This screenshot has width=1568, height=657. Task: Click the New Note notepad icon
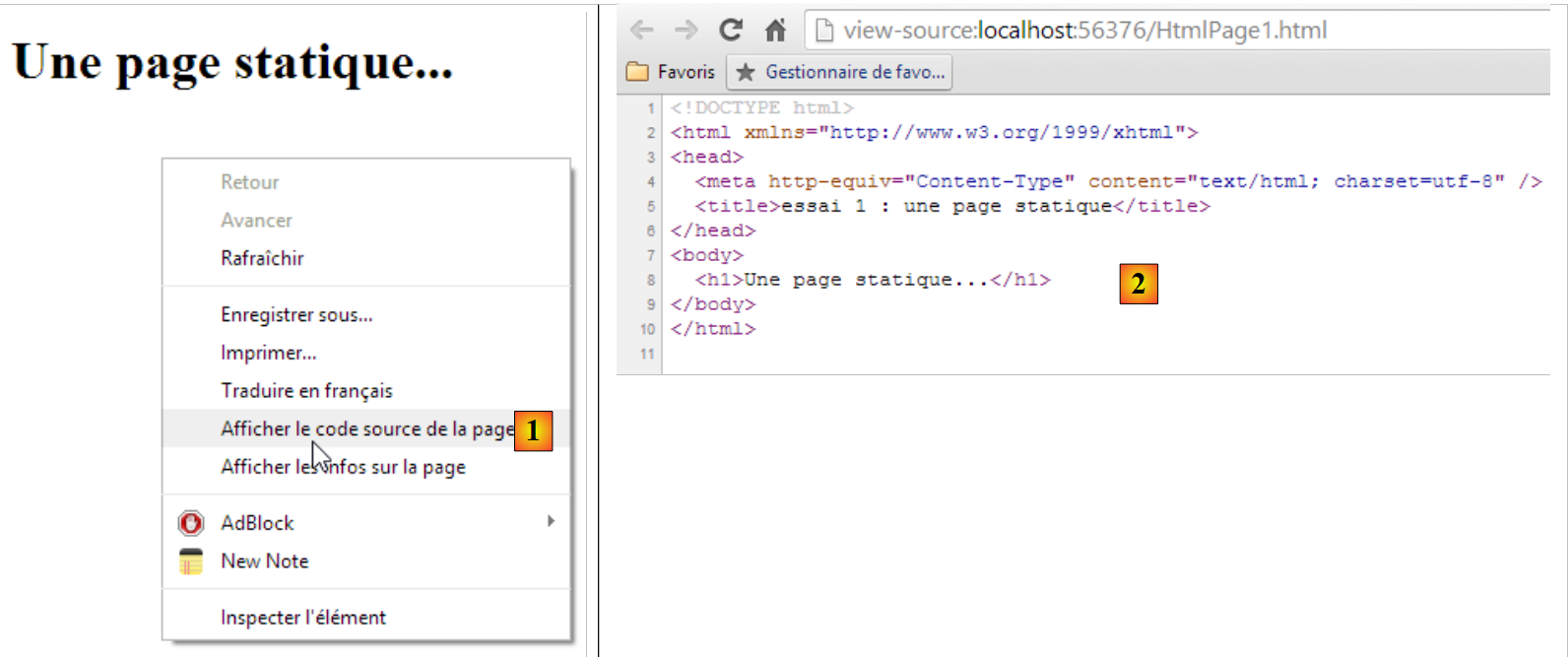[191, 561]
